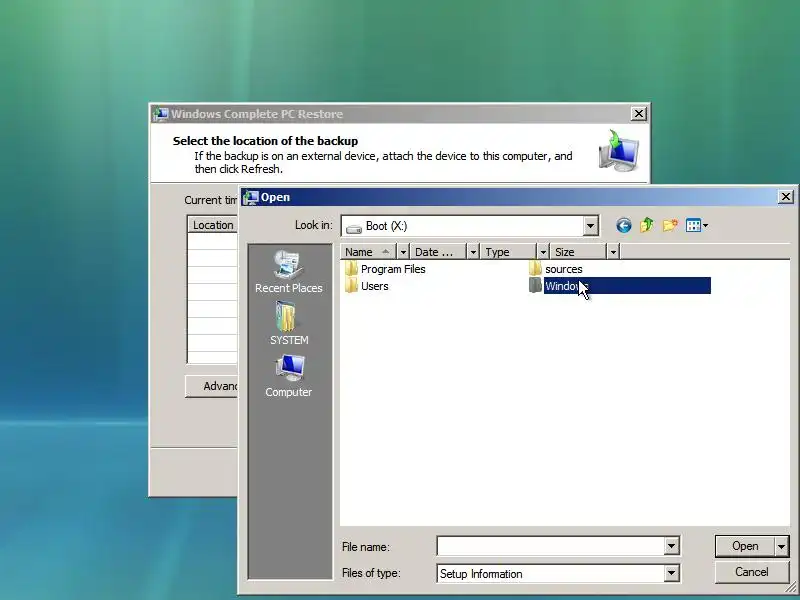This screenshot has height=600, width=800.
Task: Close the Open dialog
Action: (x=786, y=196)
